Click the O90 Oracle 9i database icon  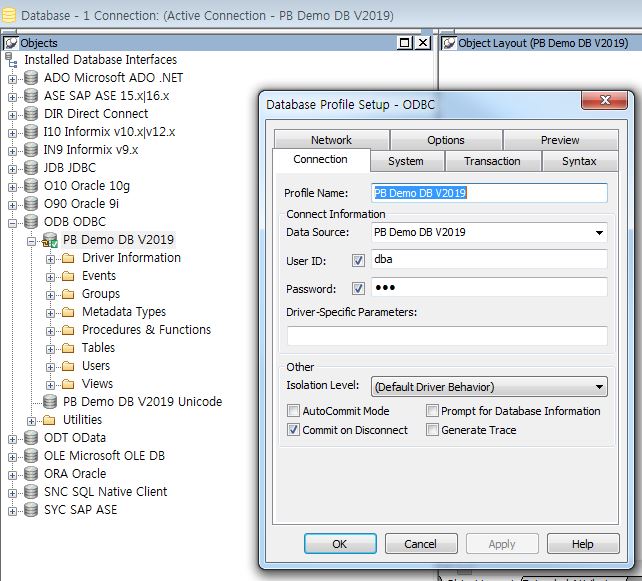click(31, 203)
